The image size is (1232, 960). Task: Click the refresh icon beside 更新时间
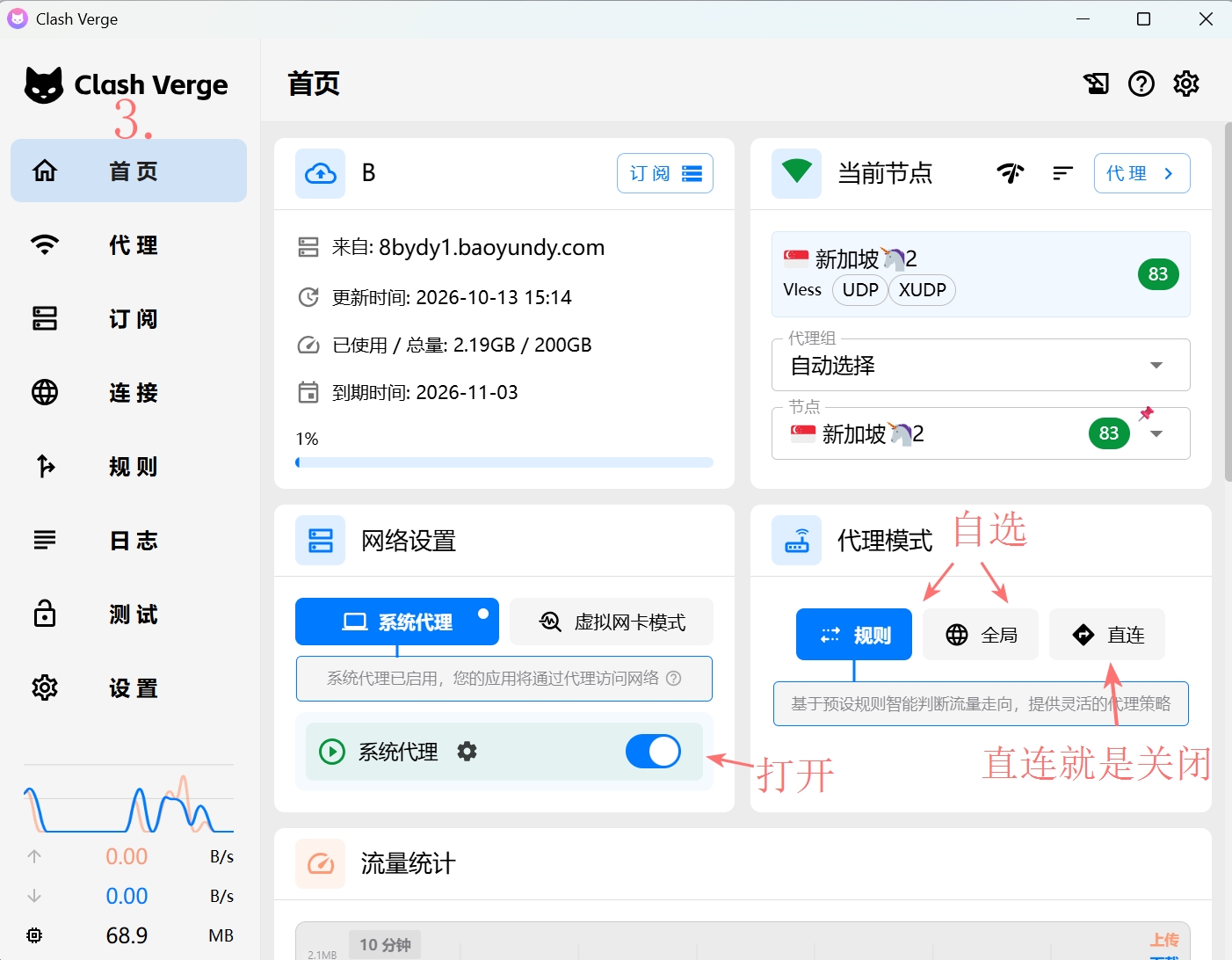[x=308, y=297]
